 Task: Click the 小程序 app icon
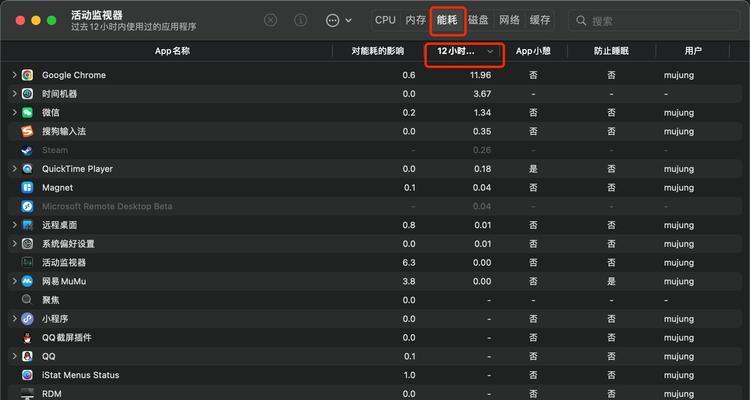click(27, 319)
